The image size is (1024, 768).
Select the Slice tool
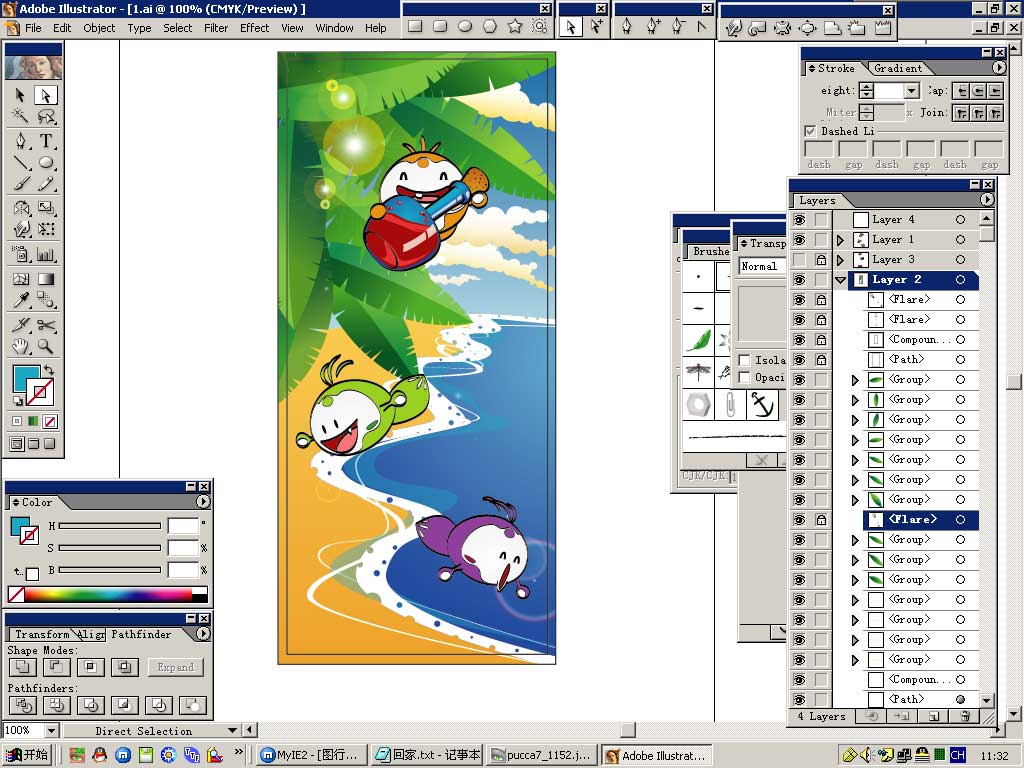point(20,324)
